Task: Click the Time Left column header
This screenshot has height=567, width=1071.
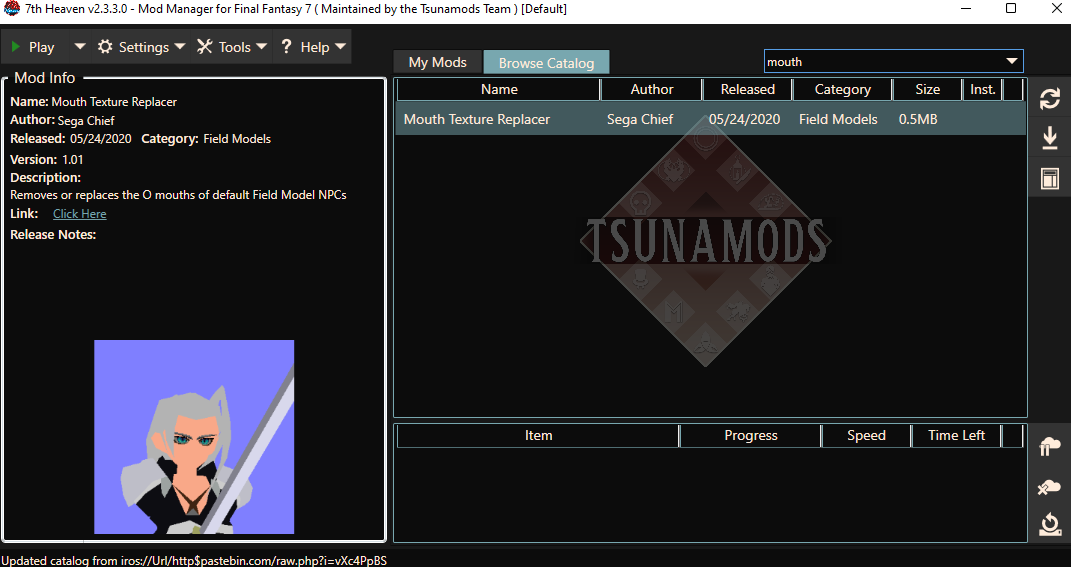Action: [956, 436]
